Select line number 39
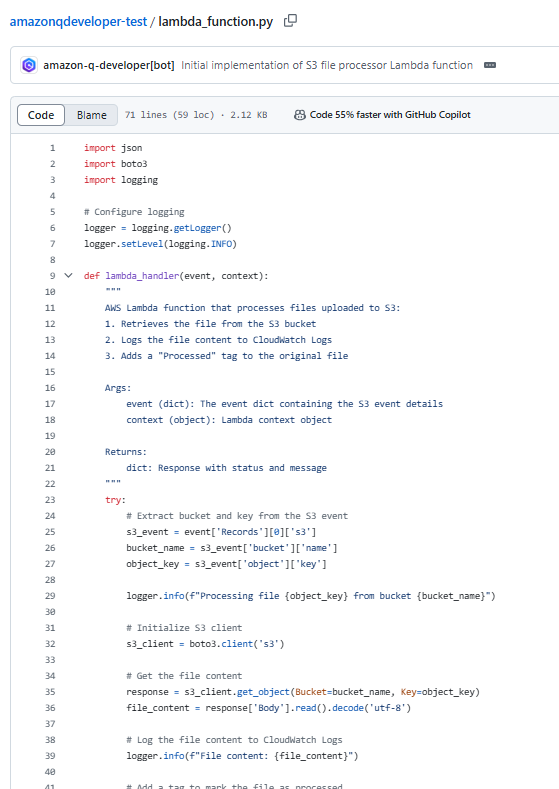Viewport: 559px width, 789px height. [50, 756]
